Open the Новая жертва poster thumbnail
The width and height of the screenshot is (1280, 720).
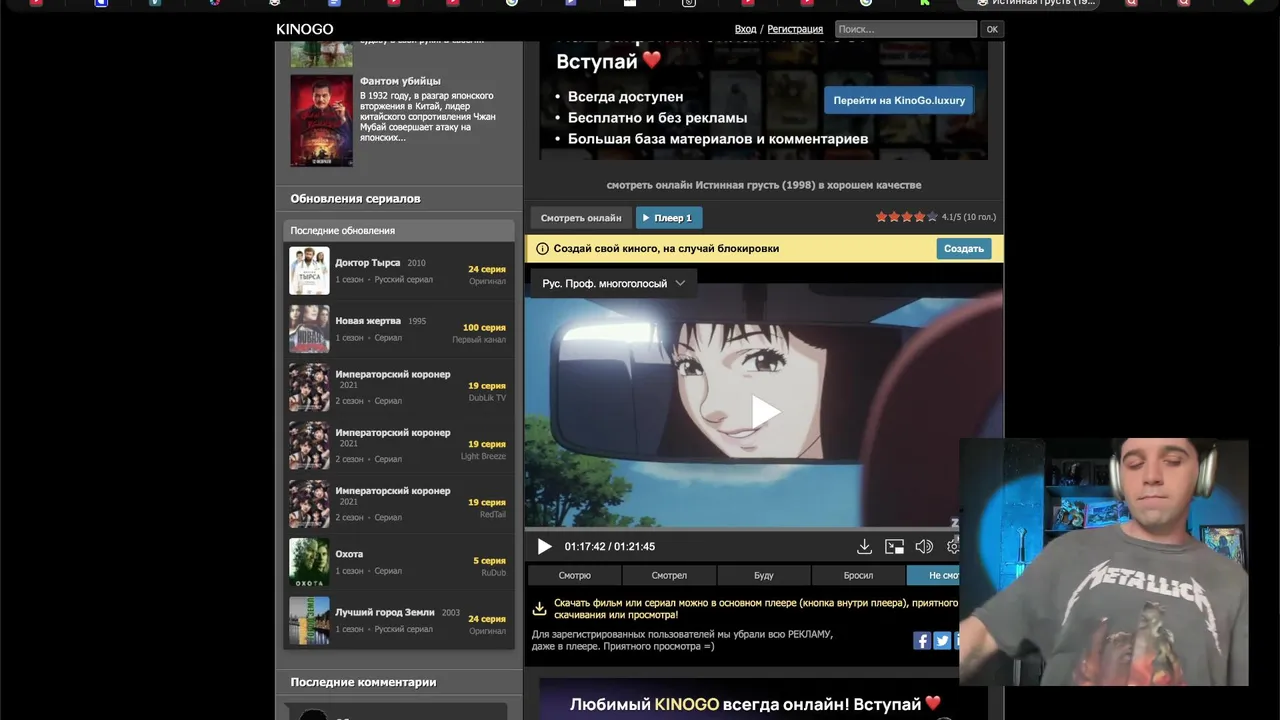click(x=309, y=329)
